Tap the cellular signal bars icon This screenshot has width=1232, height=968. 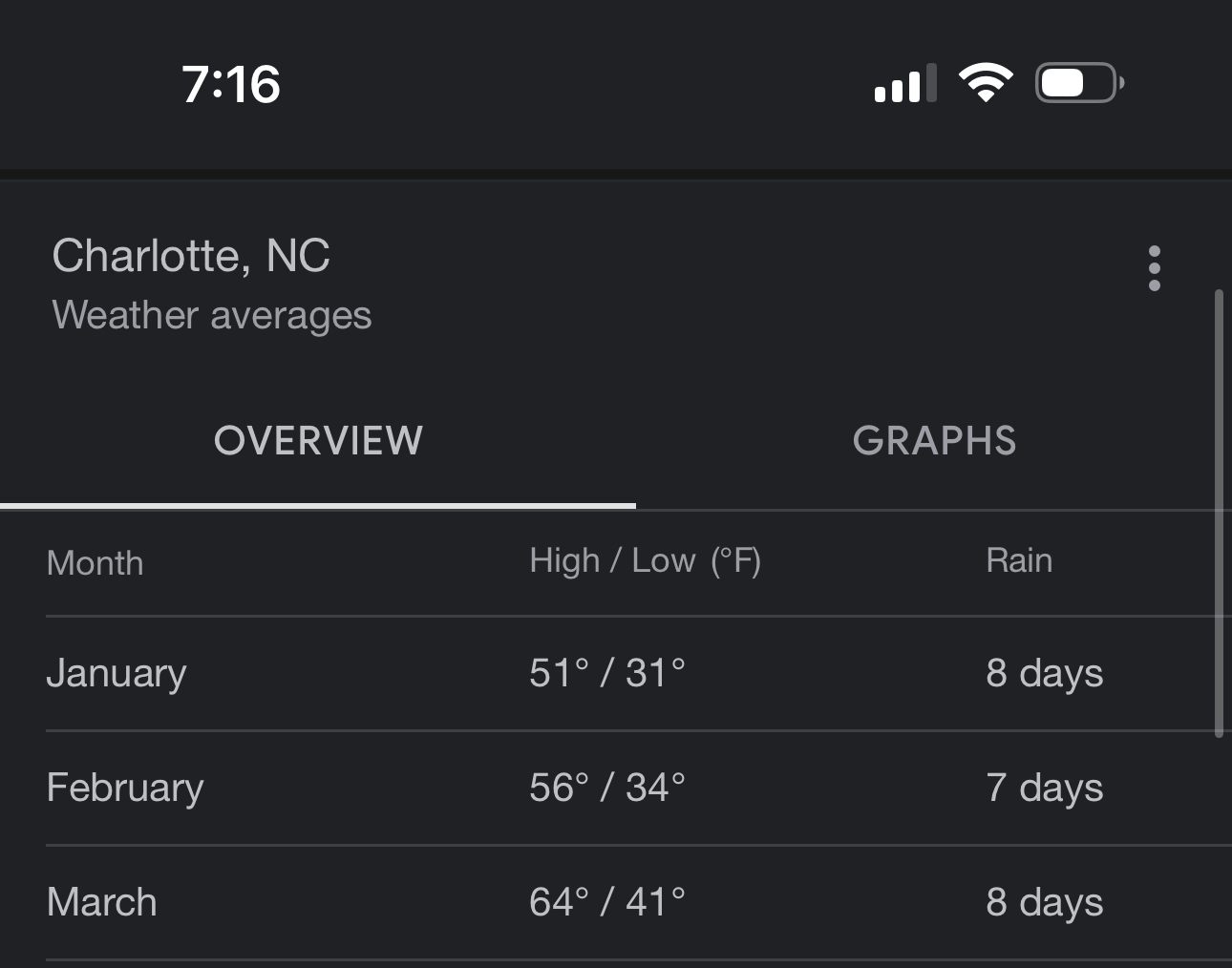coord(905,83)
